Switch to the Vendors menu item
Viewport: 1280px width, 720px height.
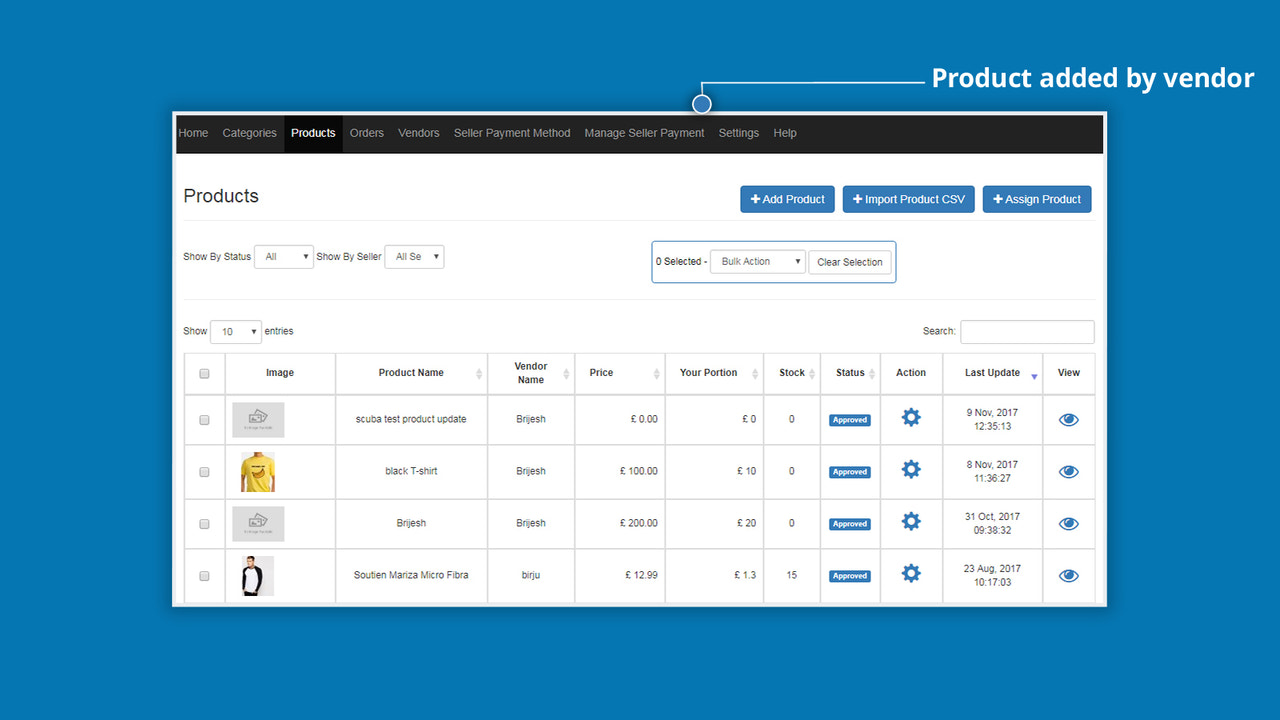coord(418,133)
